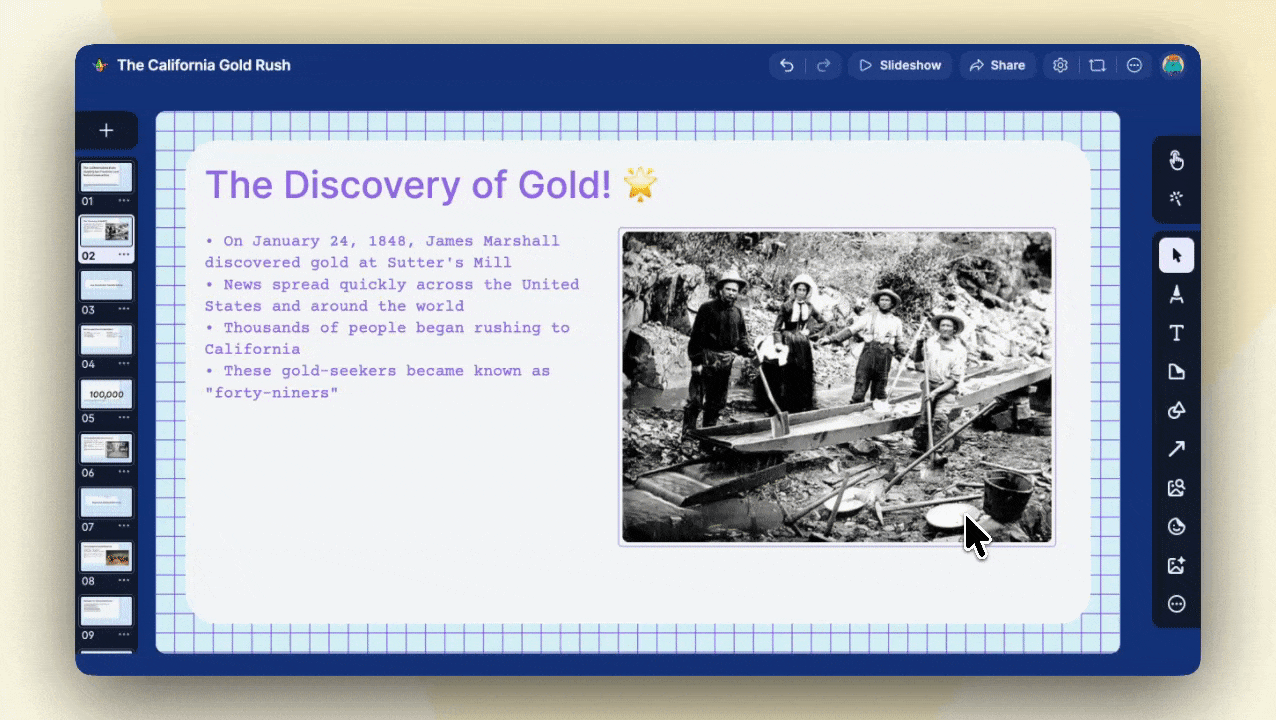Open the image insert tool
Image resolution: width=1276 pixels, height=720 pixels.
[x=1176, y=487]
